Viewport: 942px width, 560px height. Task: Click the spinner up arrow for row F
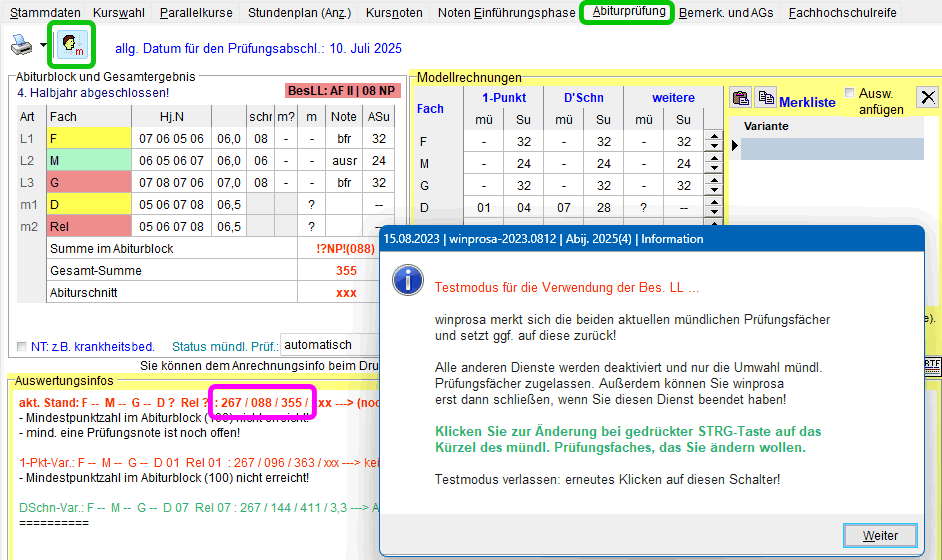(x=714, y=137)
